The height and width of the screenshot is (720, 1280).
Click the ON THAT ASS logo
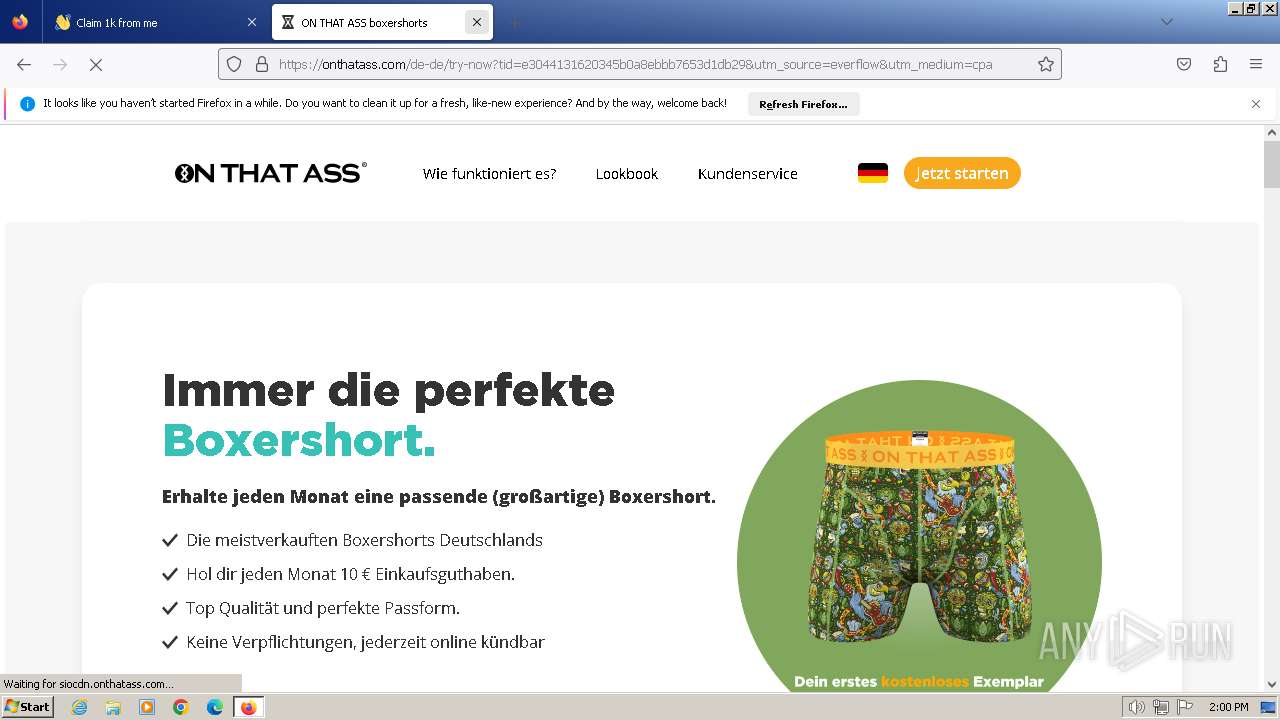tap(270, 173)
